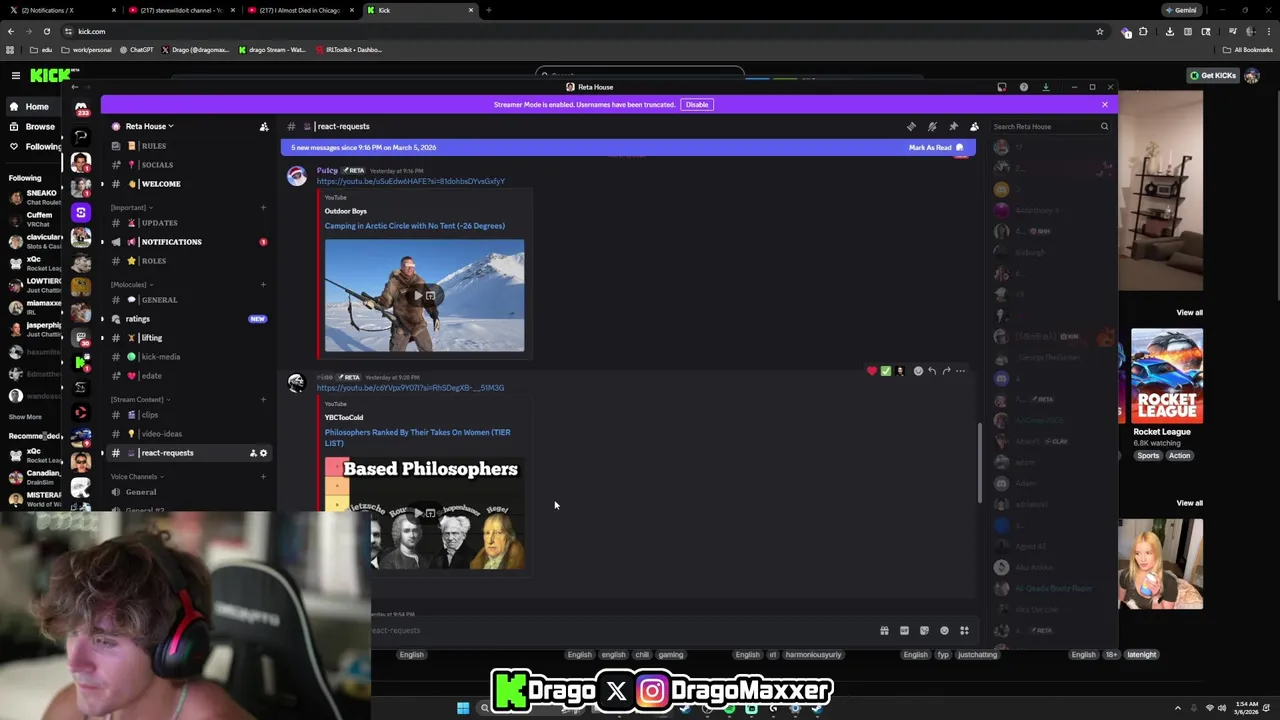The image size is (1280, 720).
Task: Add channel plus next to Voice Channels
Action: pyautogui.click(x=263, y=477)
